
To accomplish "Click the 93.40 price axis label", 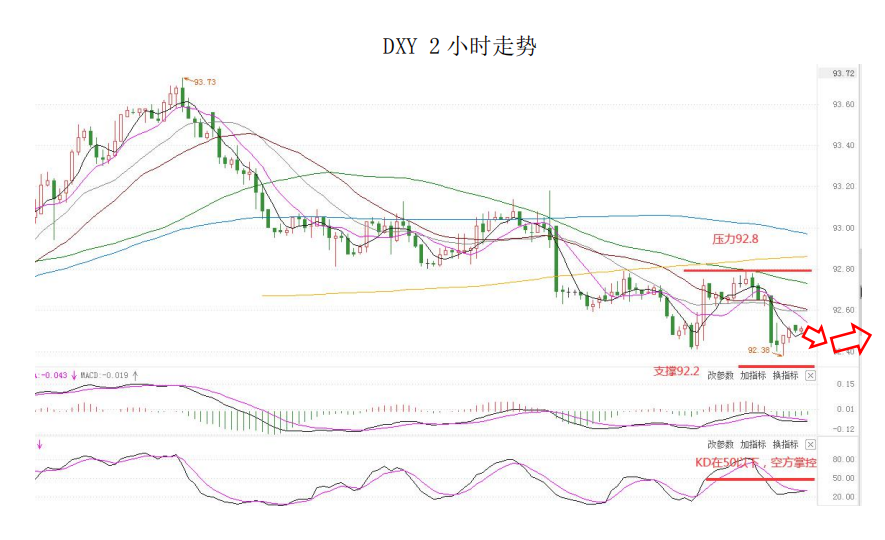I will coord(843,146).
